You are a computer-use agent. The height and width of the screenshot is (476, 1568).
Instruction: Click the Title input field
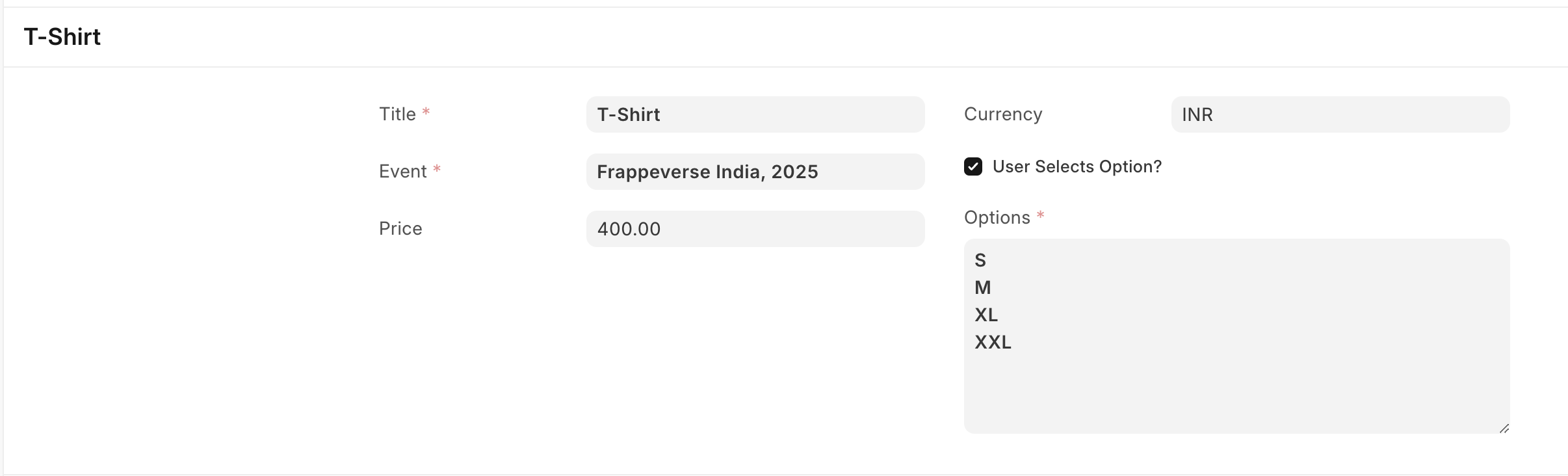click(755, 114)
